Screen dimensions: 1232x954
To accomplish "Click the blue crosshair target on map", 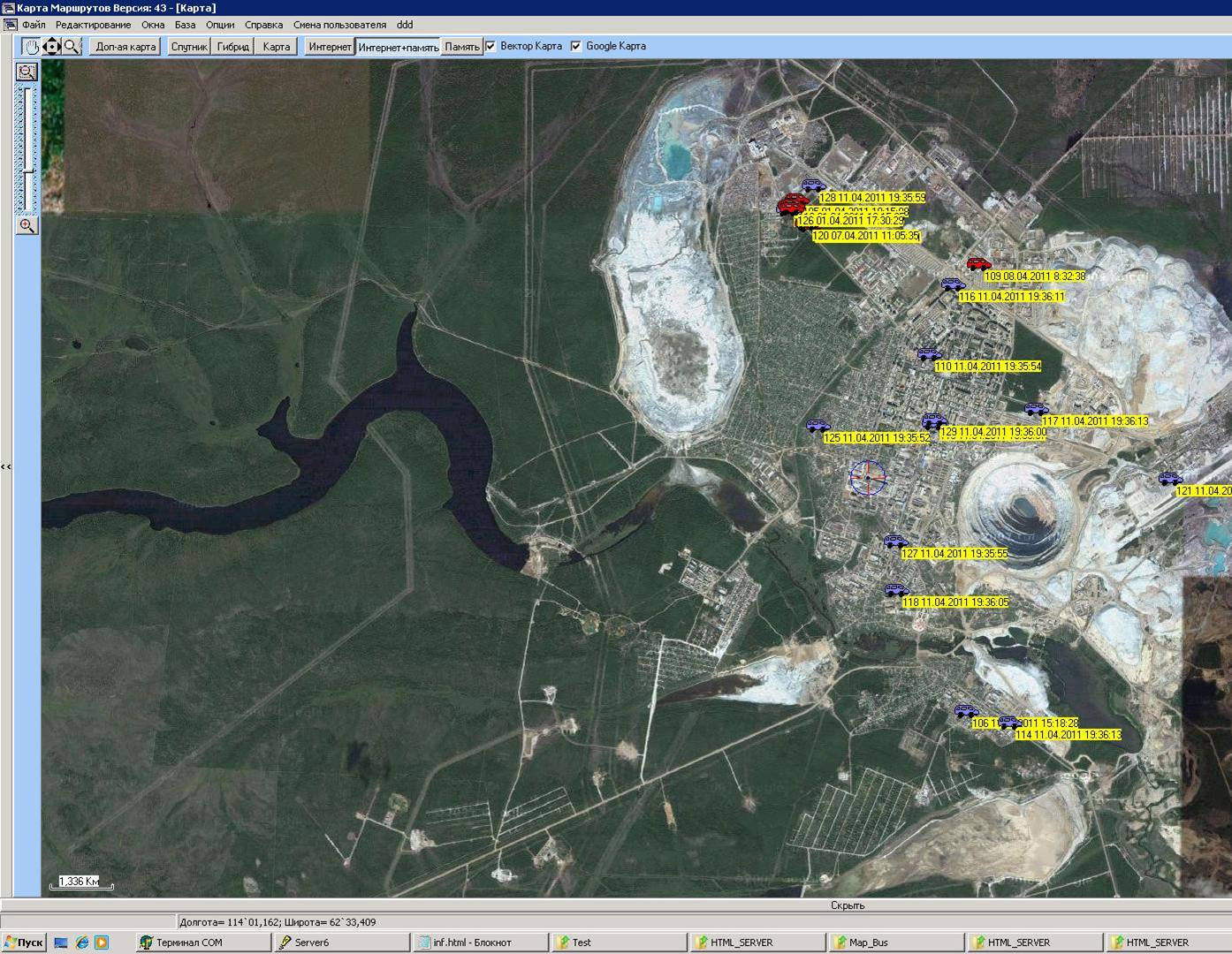I will coord(868,478).
